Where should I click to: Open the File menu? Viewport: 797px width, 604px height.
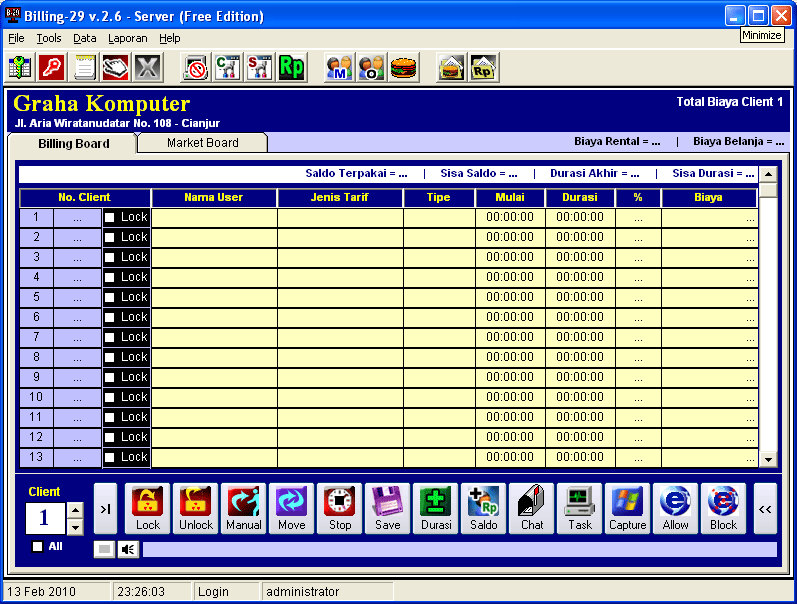[16, 38]
